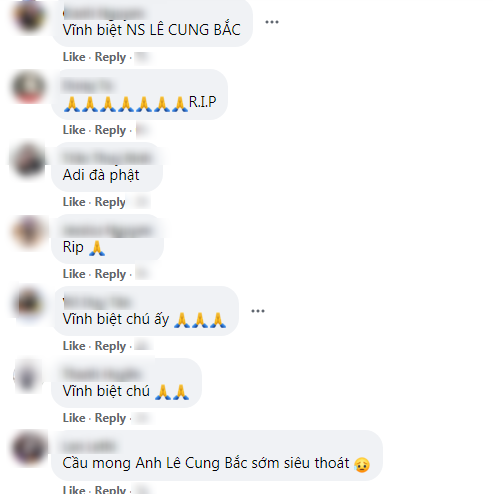Like the 'Rip' comment
Screen dimensions: 493x494
[74, 274]
